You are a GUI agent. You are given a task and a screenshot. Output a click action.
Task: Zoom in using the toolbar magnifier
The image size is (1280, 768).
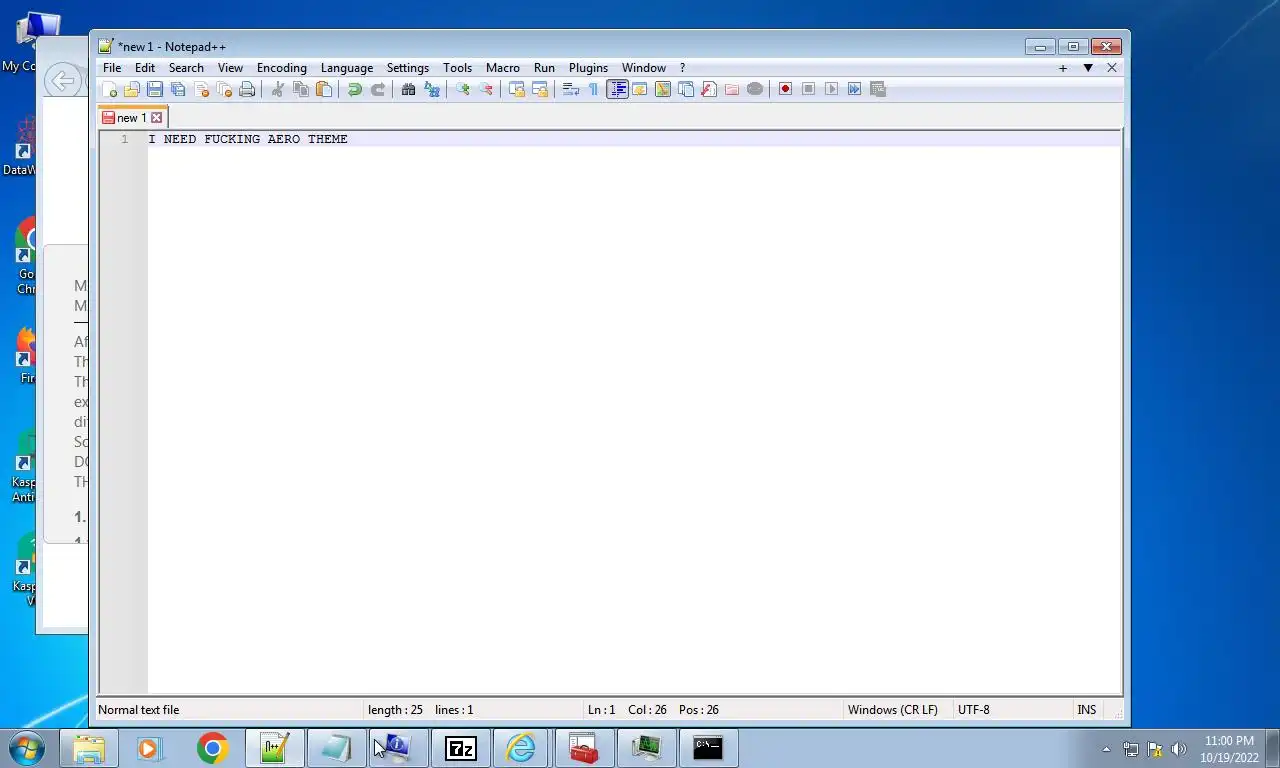463,89
